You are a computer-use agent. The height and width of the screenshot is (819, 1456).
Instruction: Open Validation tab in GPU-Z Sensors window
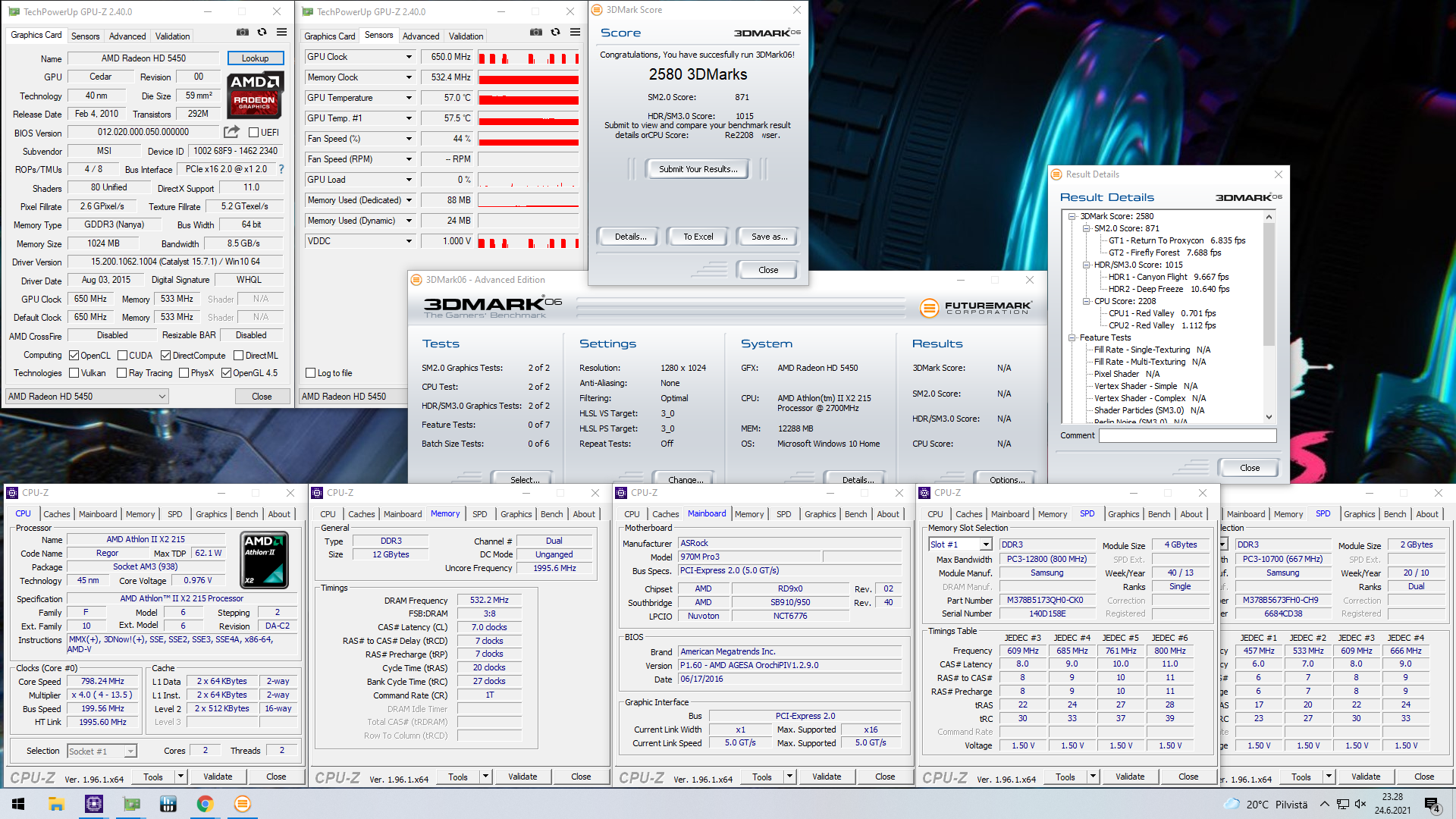click(x=466, y=36)
